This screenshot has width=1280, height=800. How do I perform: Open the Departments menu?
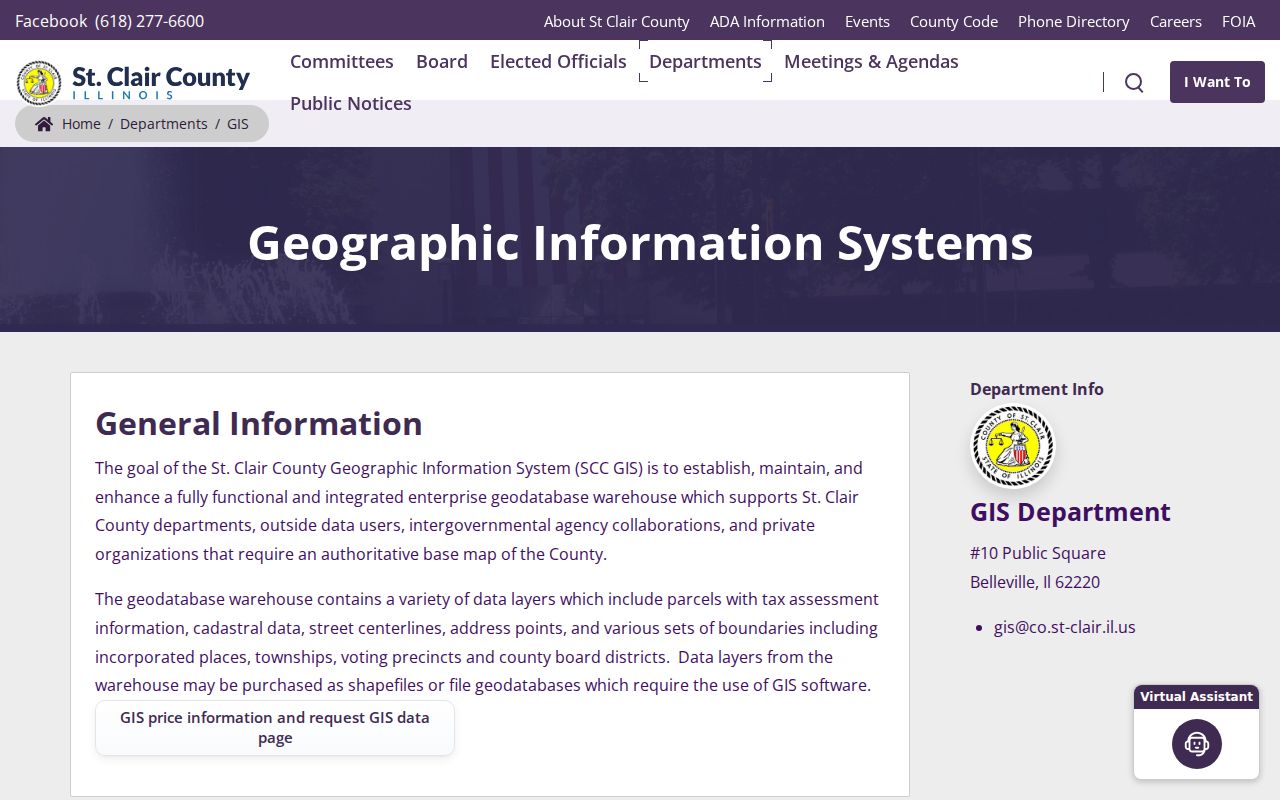point(705,61)
